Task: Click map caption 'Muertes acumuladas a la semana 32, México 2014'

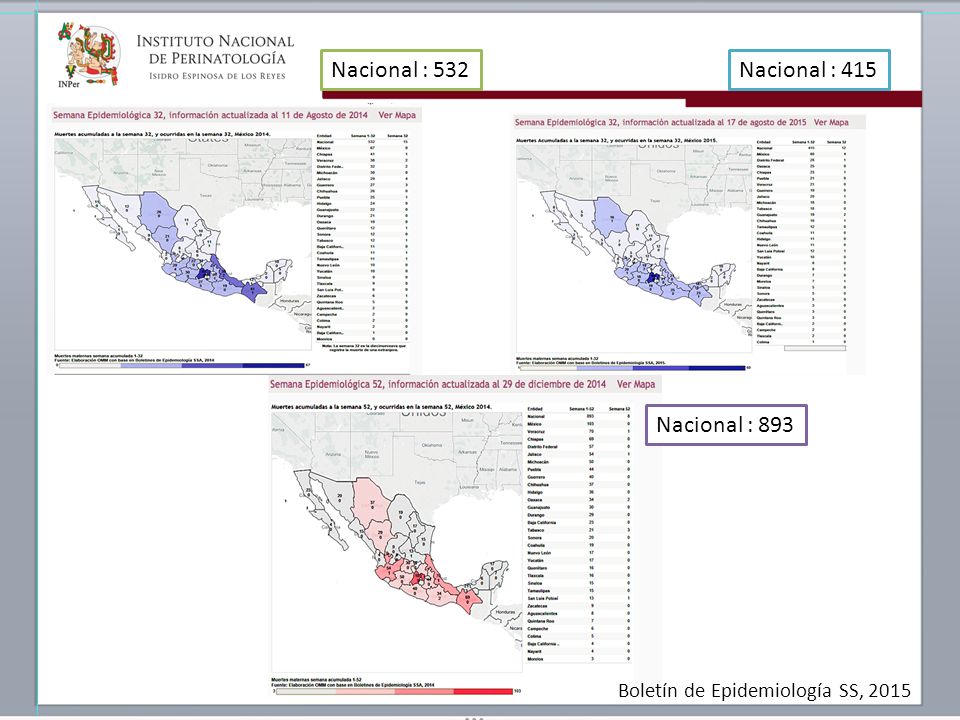Action: click(x=162, y=133)
